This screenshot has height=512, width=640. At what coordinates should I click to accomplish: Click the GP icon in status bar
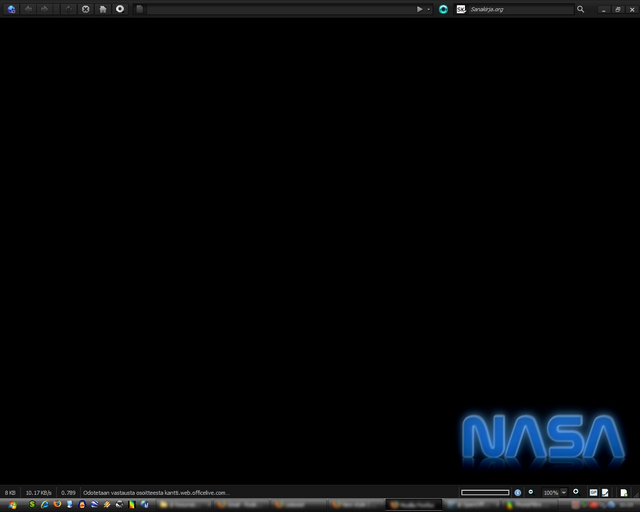pyautogui.click(x=593, y=492)
